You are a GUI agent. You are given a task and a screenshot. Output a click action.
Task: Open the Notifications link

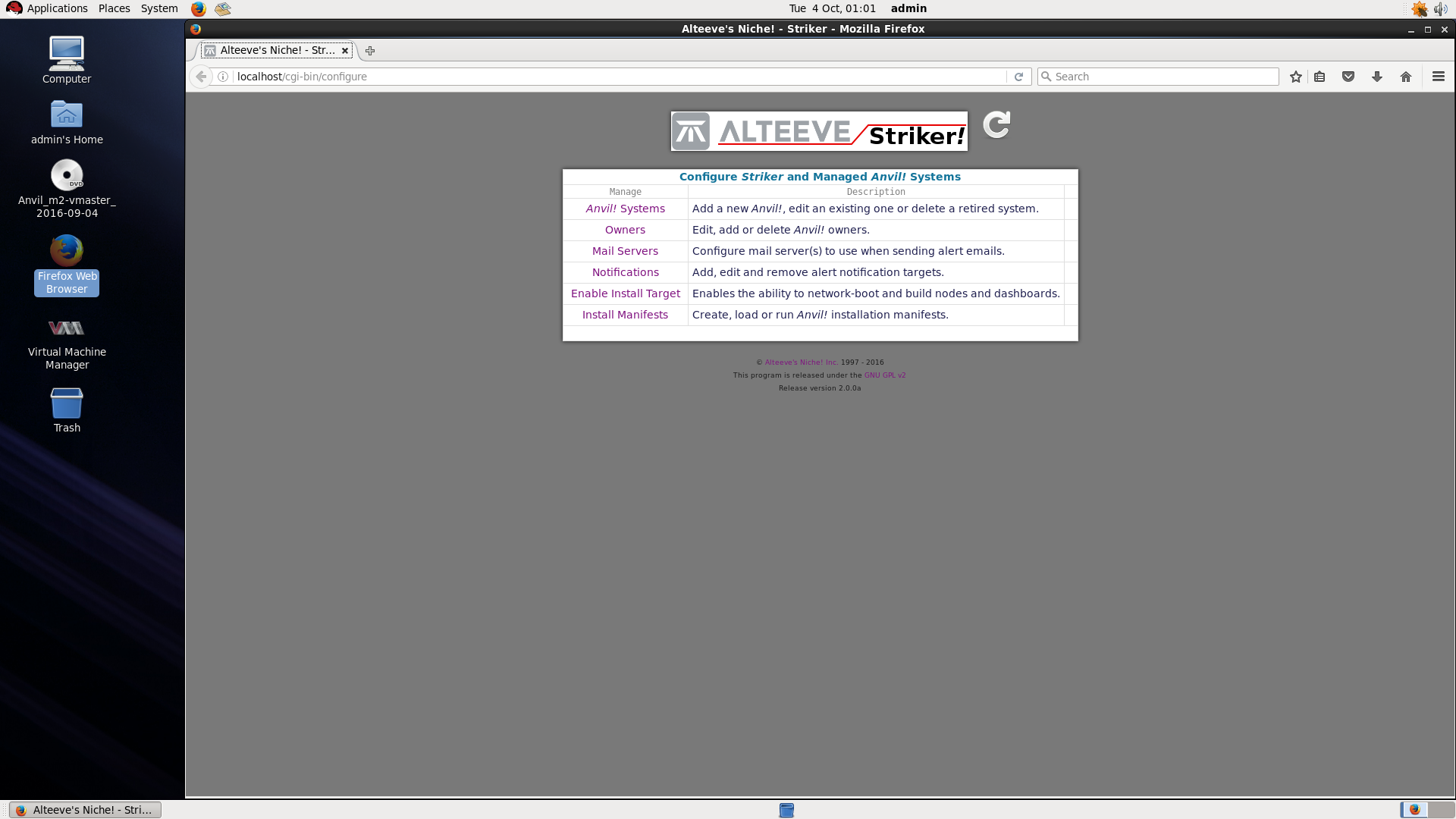coord(625,272)
